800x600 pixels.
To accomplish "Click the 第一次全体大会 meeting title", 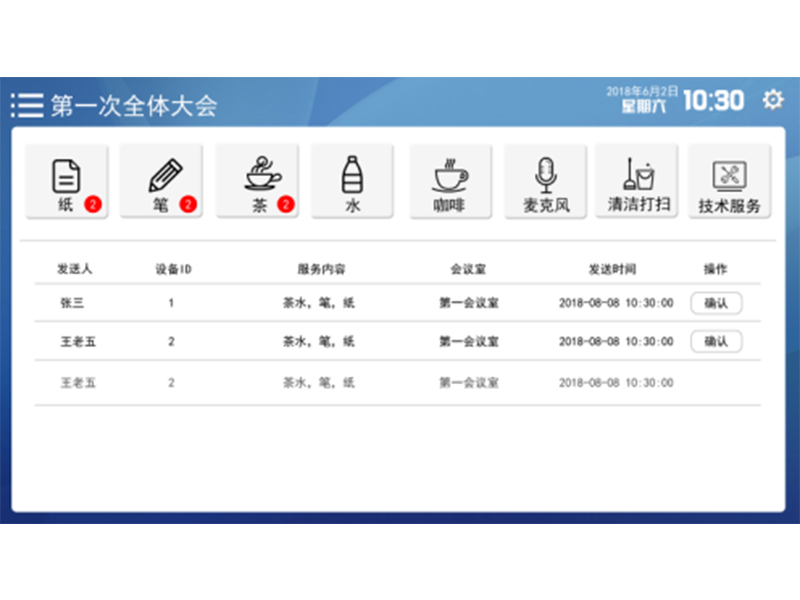I will (134, 106).
